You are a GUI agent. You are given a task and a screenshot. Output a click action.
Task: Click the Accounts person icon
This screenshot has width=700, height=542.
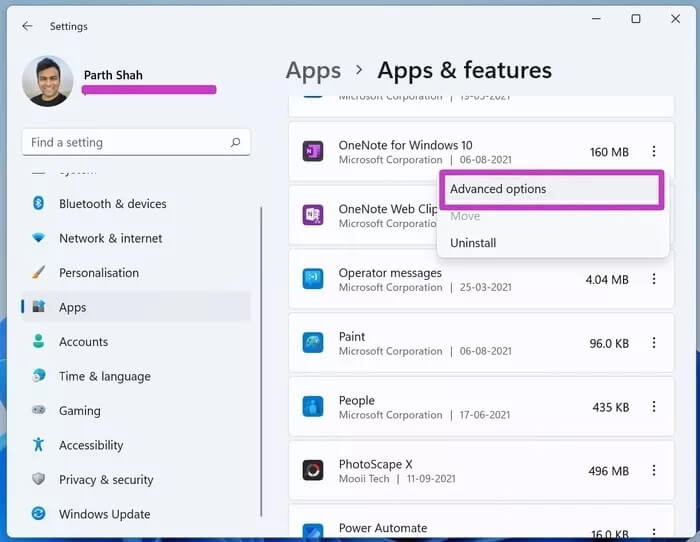[x=38, y=342]
